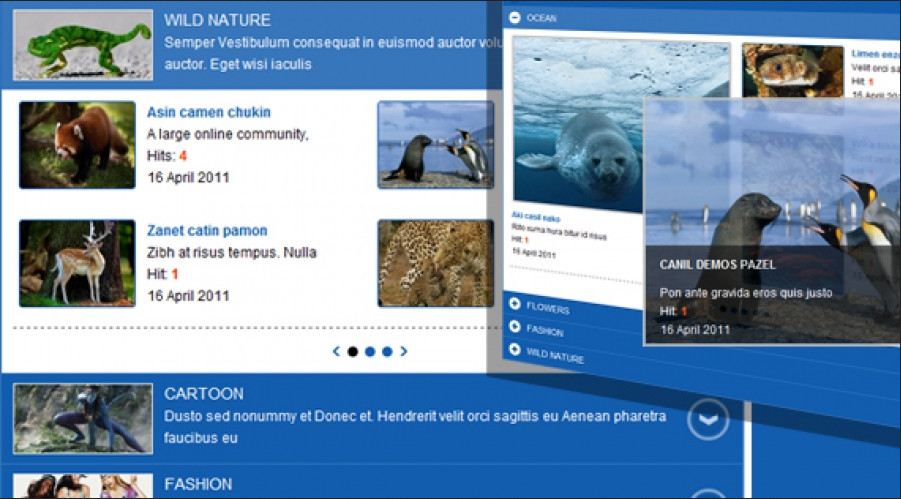The height and width of the screenshot is (499, 901).
Task: Go to previous page with left arrow
Action: pos(336,351)
